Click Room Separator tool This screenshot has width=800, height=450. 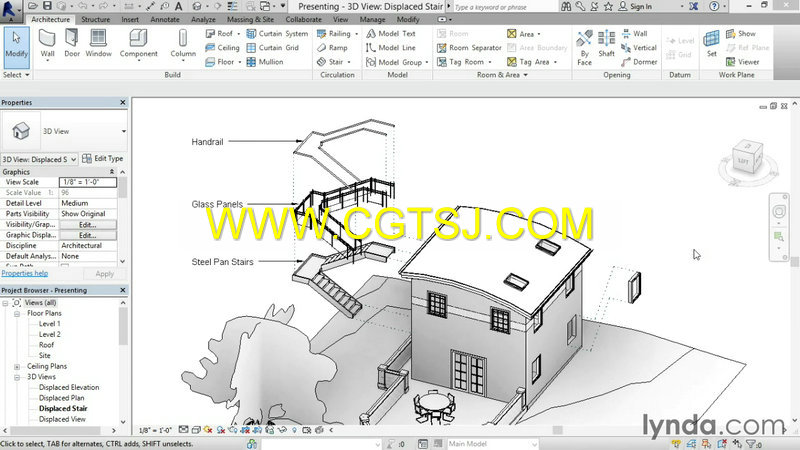point(469,47)
